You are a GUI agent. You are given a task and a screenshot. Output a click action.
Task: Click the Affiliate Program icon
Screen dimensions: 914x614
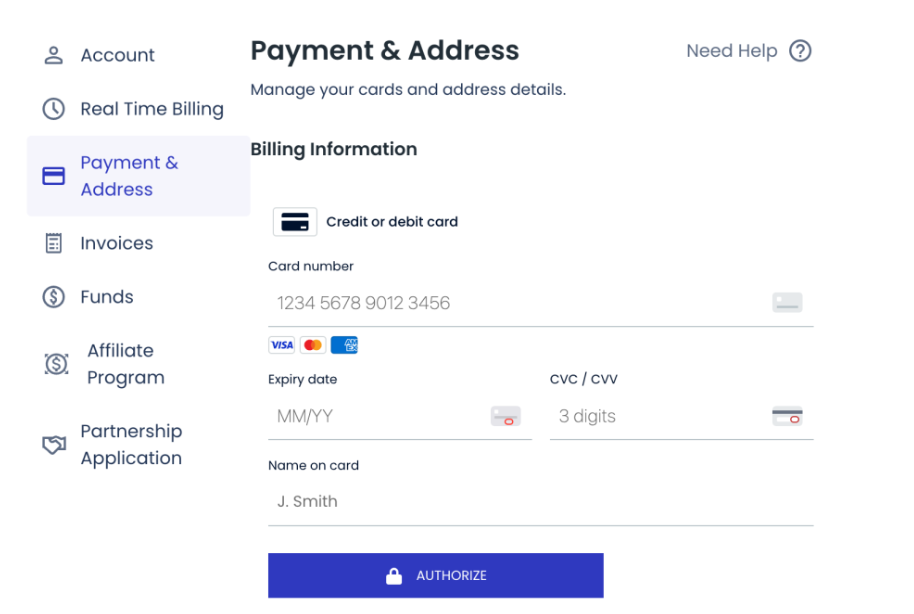click(x=57, y=364)
